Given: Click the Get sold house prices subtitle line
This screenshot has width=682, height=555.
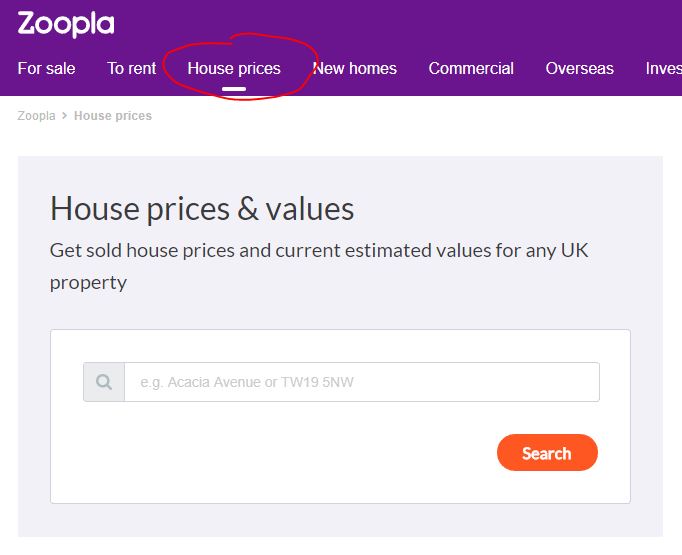Looking at the screenshot, I should (x=319, y=251).
